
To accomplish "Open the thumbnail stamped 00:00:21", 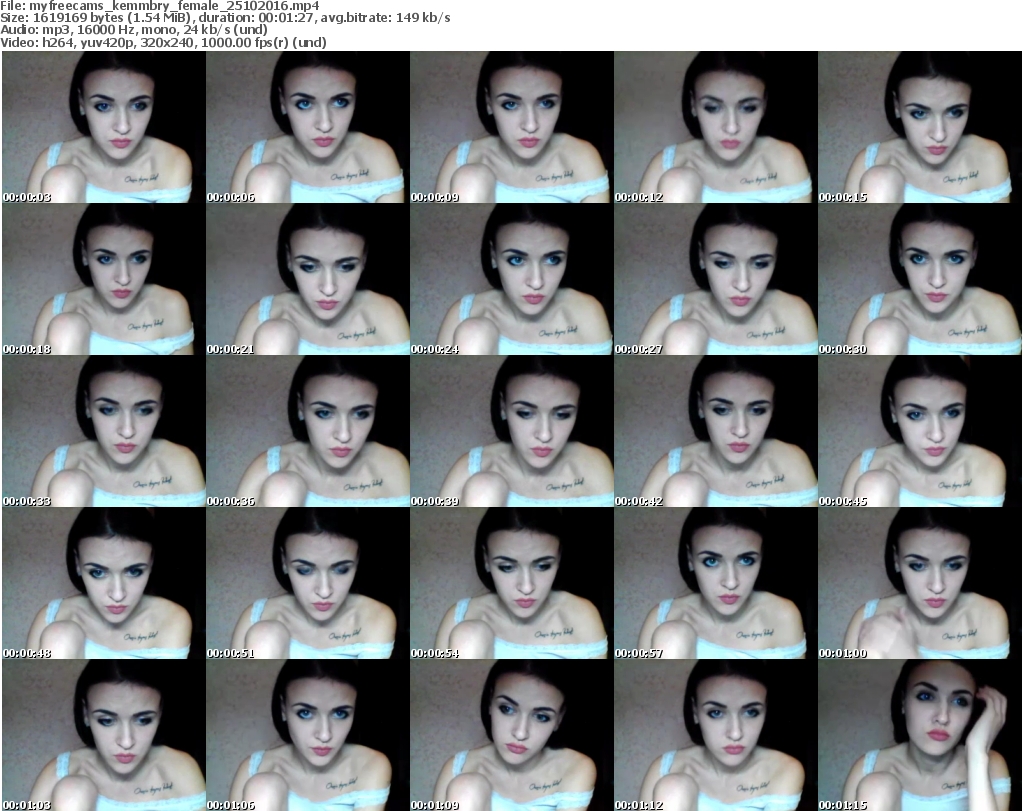I will click(x=308, y=279).
